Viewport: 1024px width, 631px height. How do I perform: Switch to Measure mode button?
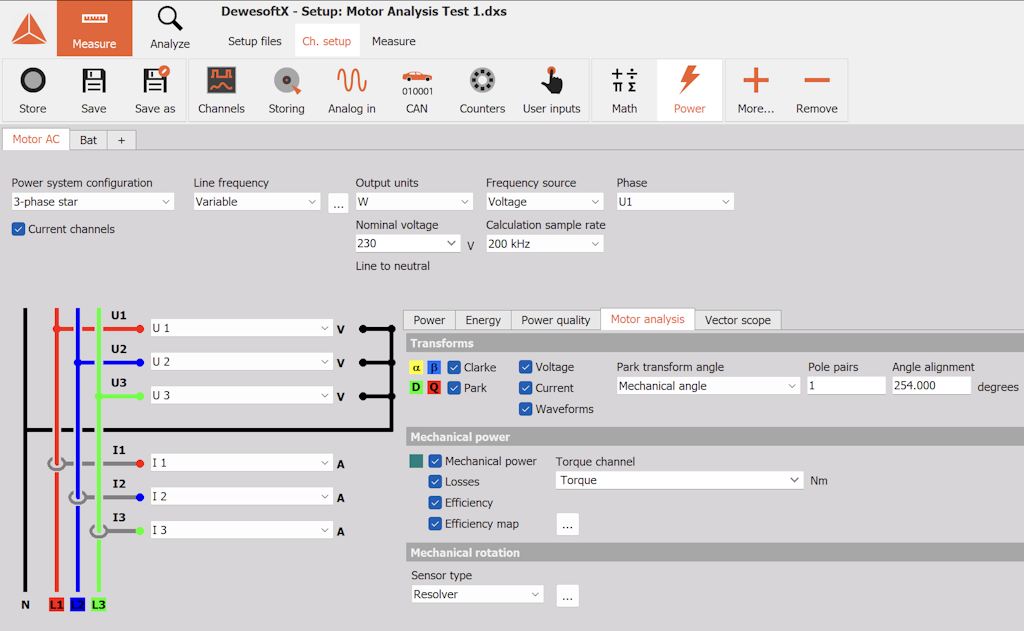tap(94, 28)
